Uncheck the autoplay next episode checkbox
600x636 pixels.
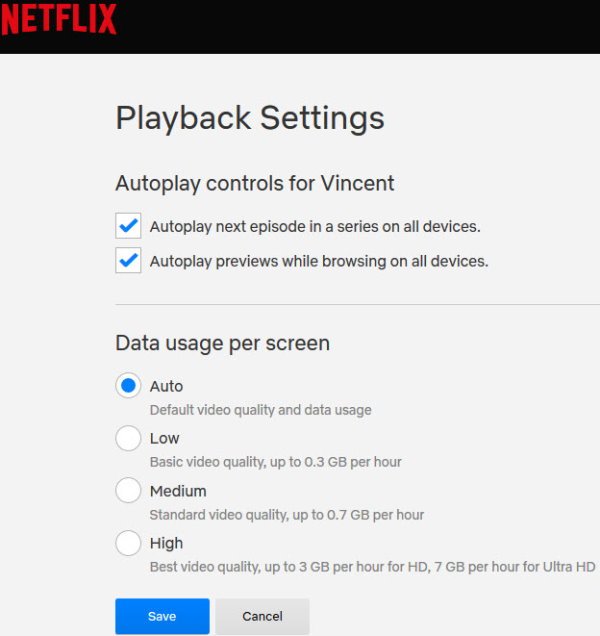click(128, 225)
